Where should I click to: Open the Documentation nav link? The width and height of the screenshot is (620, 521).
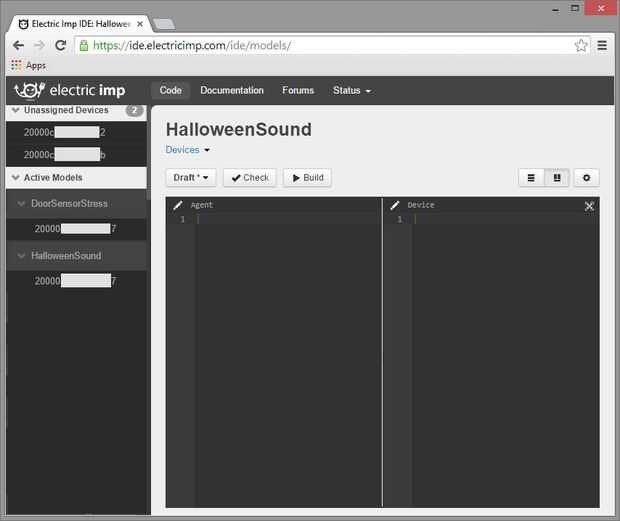(232, 91)
